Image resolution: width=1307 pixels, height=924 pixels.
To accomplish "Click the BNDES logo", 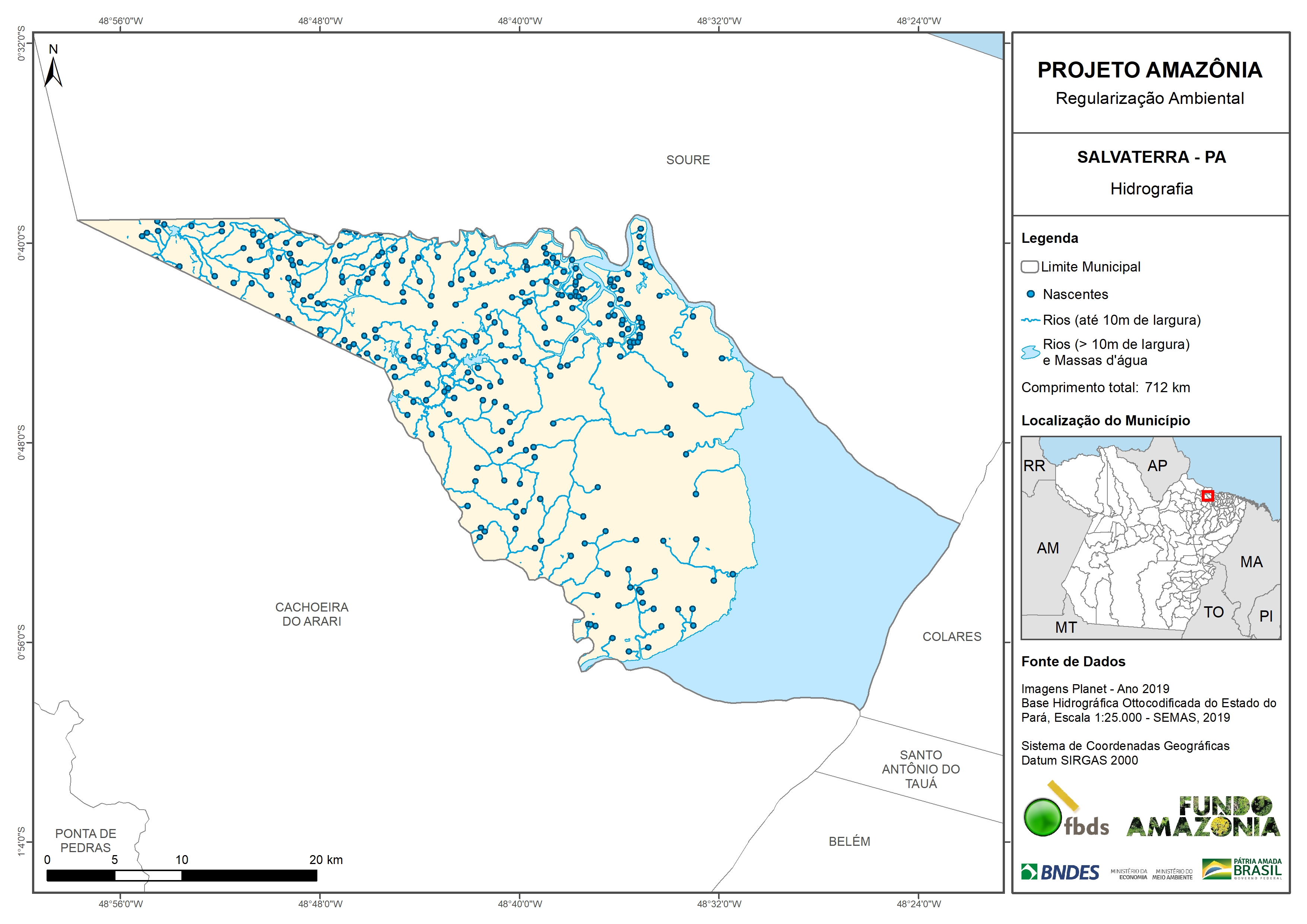I will click(1060, 872).
